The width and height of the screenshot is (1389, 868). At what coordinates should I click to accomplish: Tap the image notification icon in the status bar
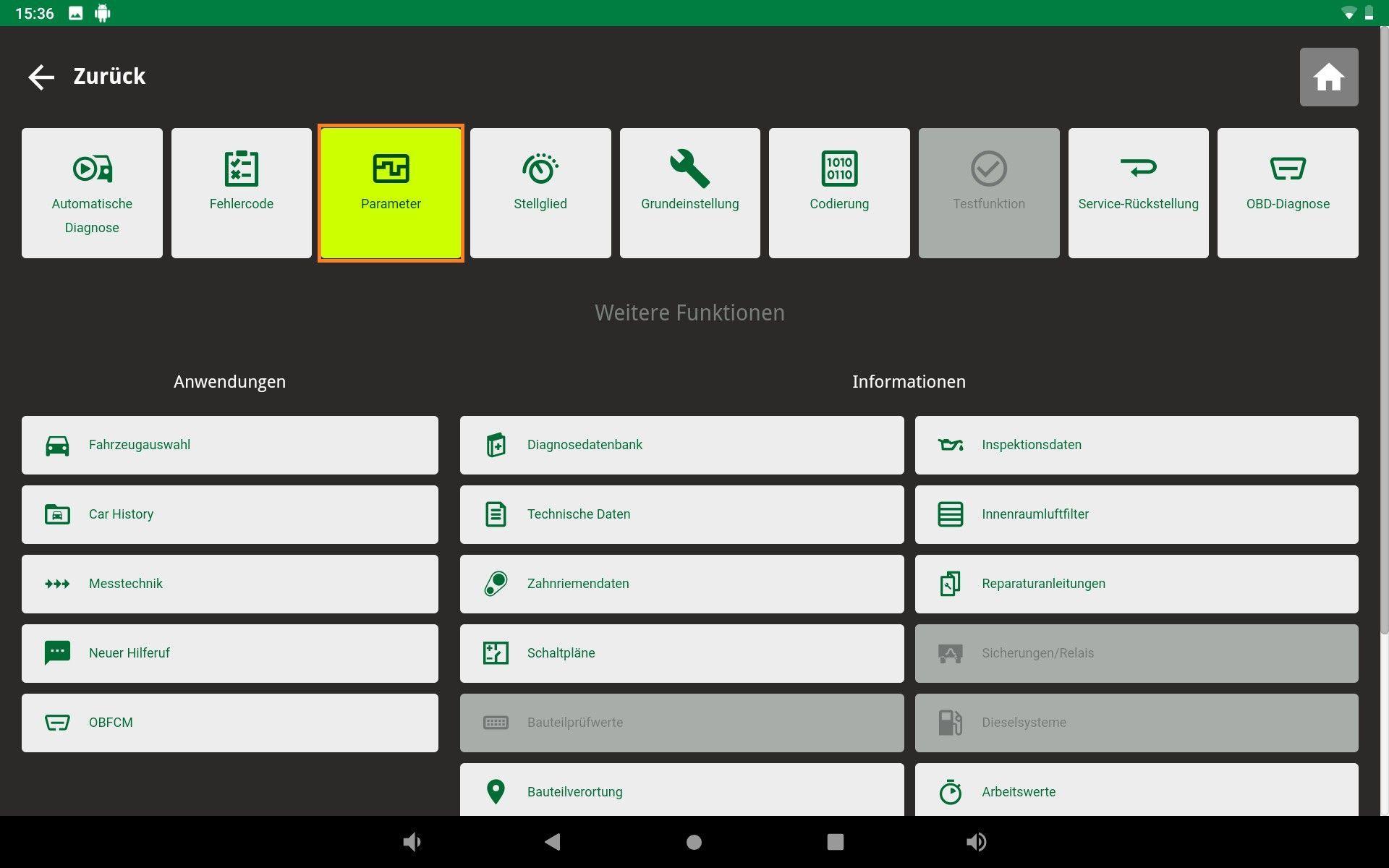click(76, 13)
